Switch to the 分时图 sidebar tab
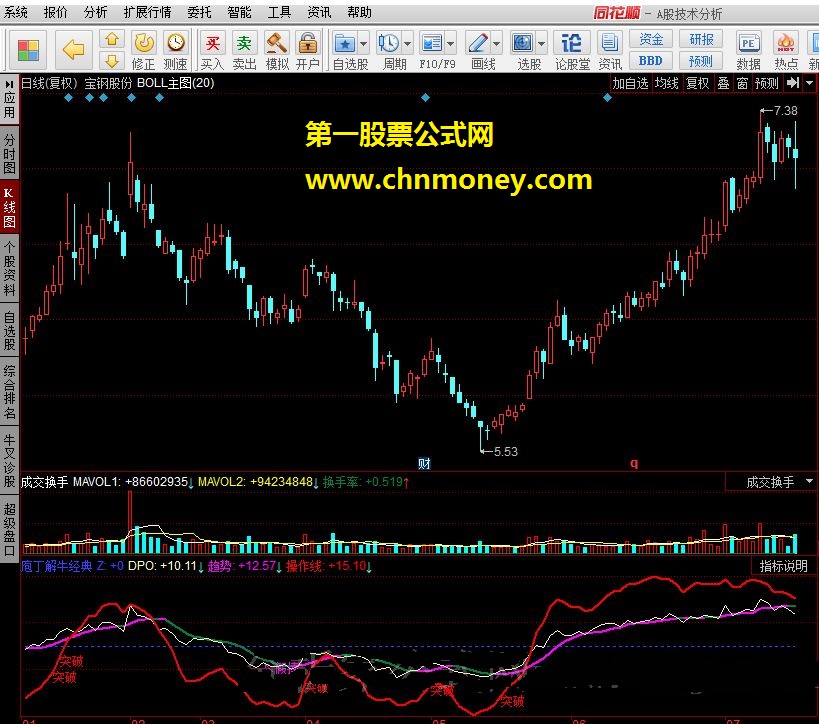The image size is (819, 724). click(9, 154)
